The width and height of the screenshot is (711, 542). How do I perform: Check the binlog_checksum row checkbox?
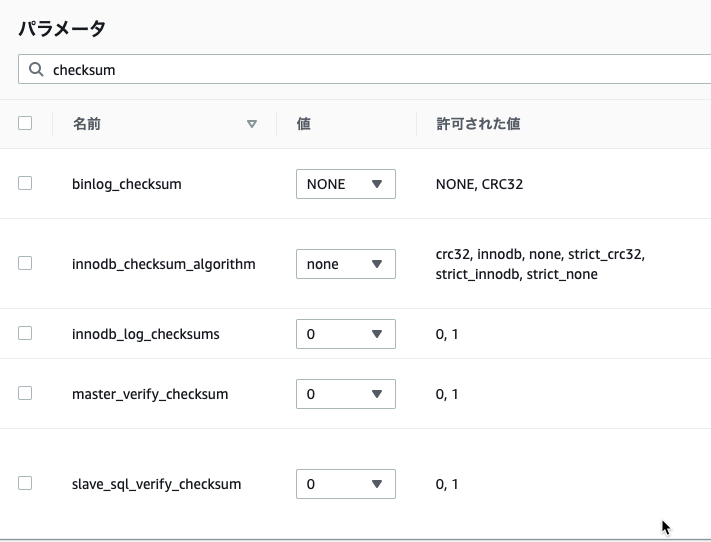[x=25, y=183]
